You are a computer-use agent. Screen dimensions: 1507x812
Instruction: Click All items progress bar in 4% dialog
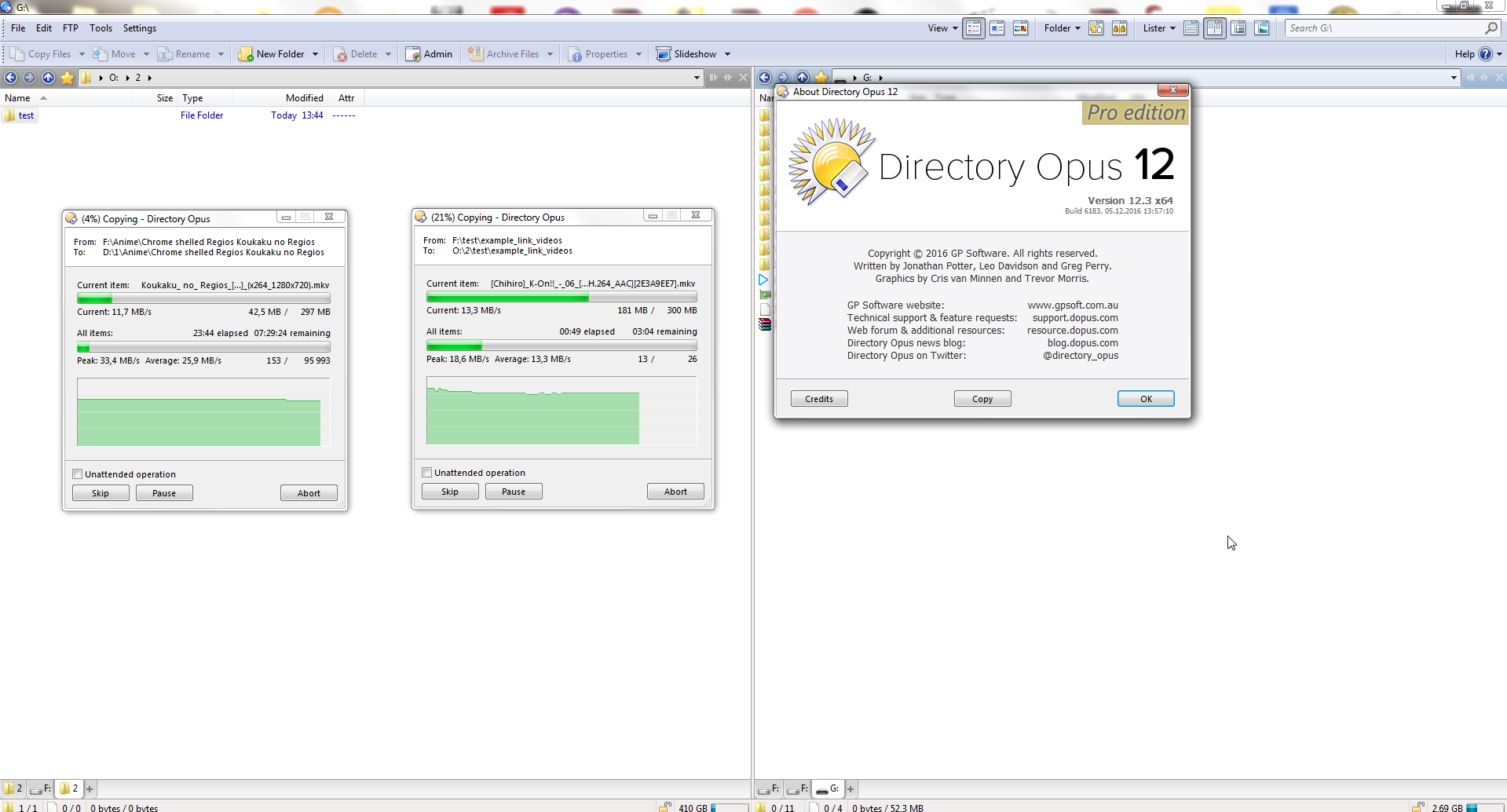203,347
